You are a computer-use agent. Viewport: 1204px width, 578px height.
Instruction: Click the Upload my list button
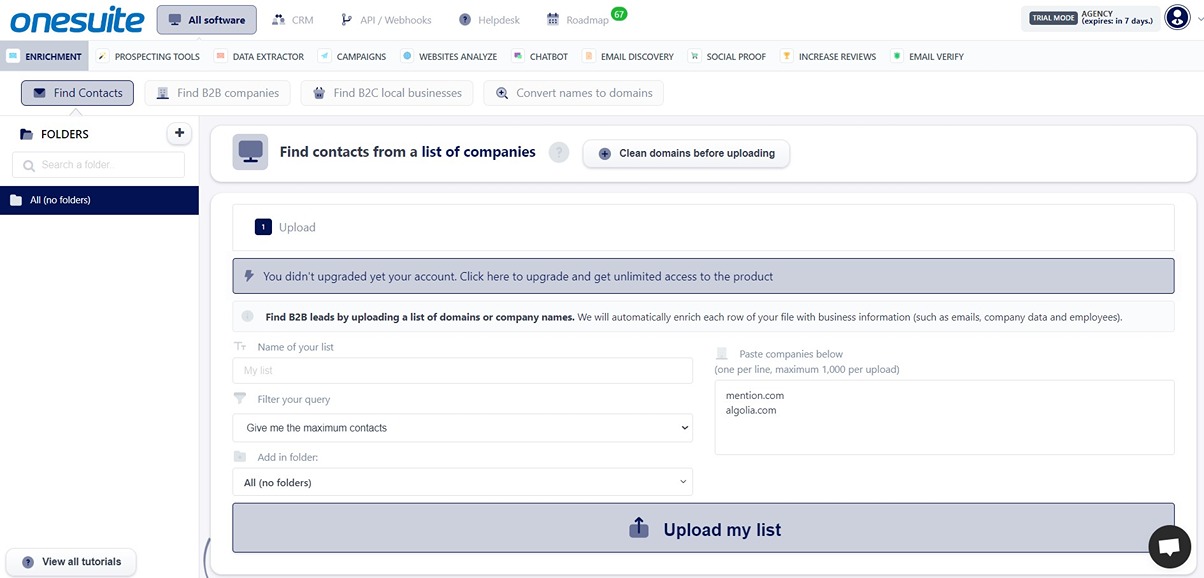703,528
